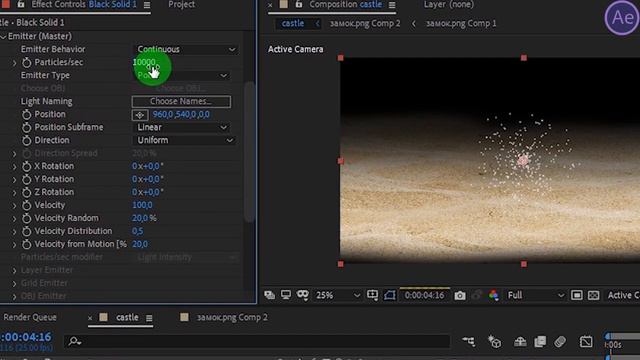
Task: Switch to замок.png Comp 2 timeline tab
Action: tap(232, 317)
